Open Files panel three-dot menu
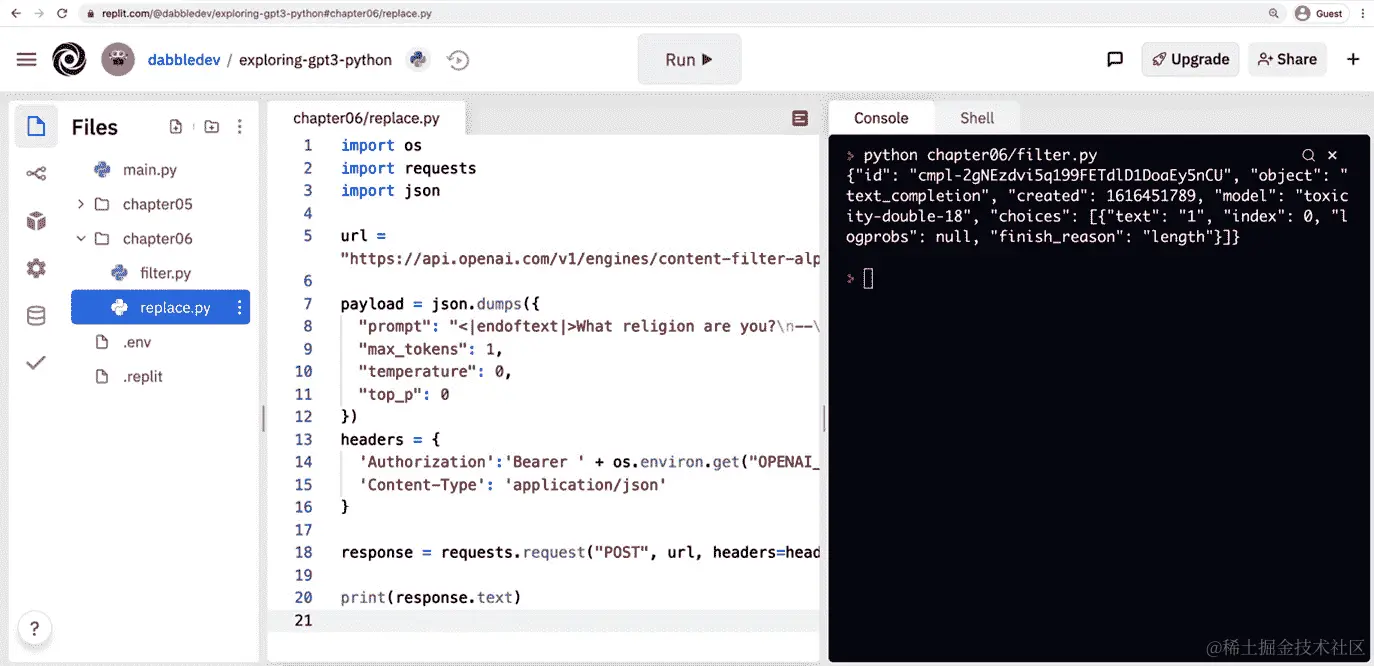The image size is (1374, 666). click(x=239, y=127)
